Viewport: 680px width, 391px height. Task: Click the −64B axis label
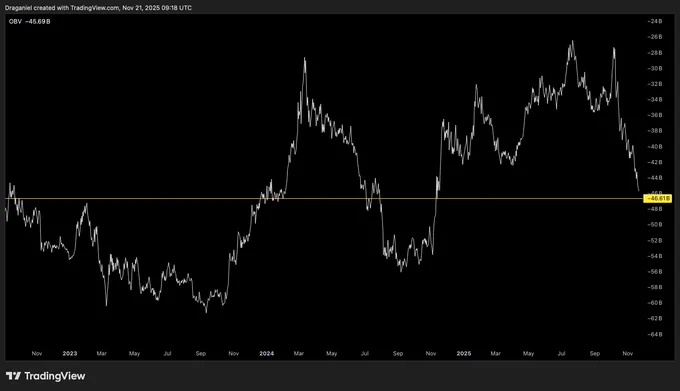pos(655,334)
